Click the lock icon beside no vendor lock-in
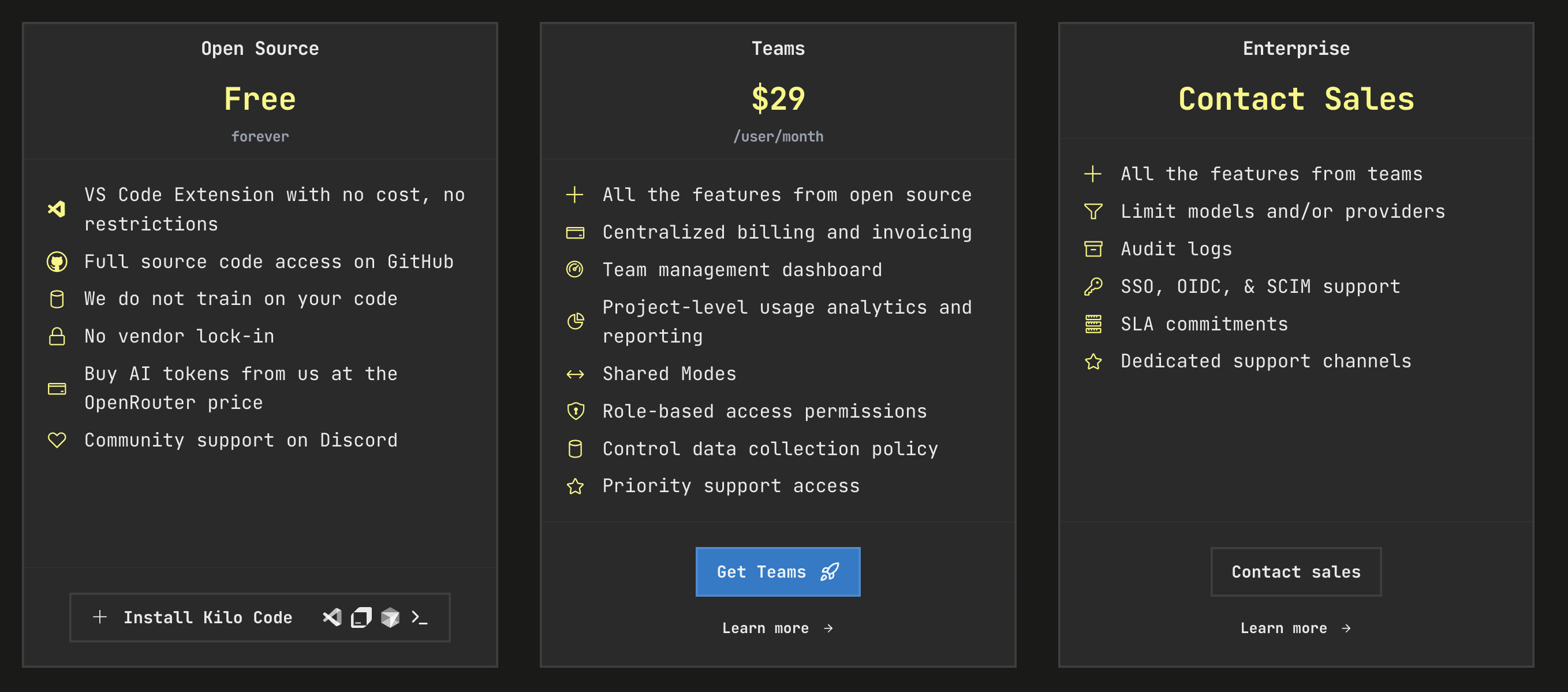Viewport: 1568px width, 692px height. (x=57, y=336)
